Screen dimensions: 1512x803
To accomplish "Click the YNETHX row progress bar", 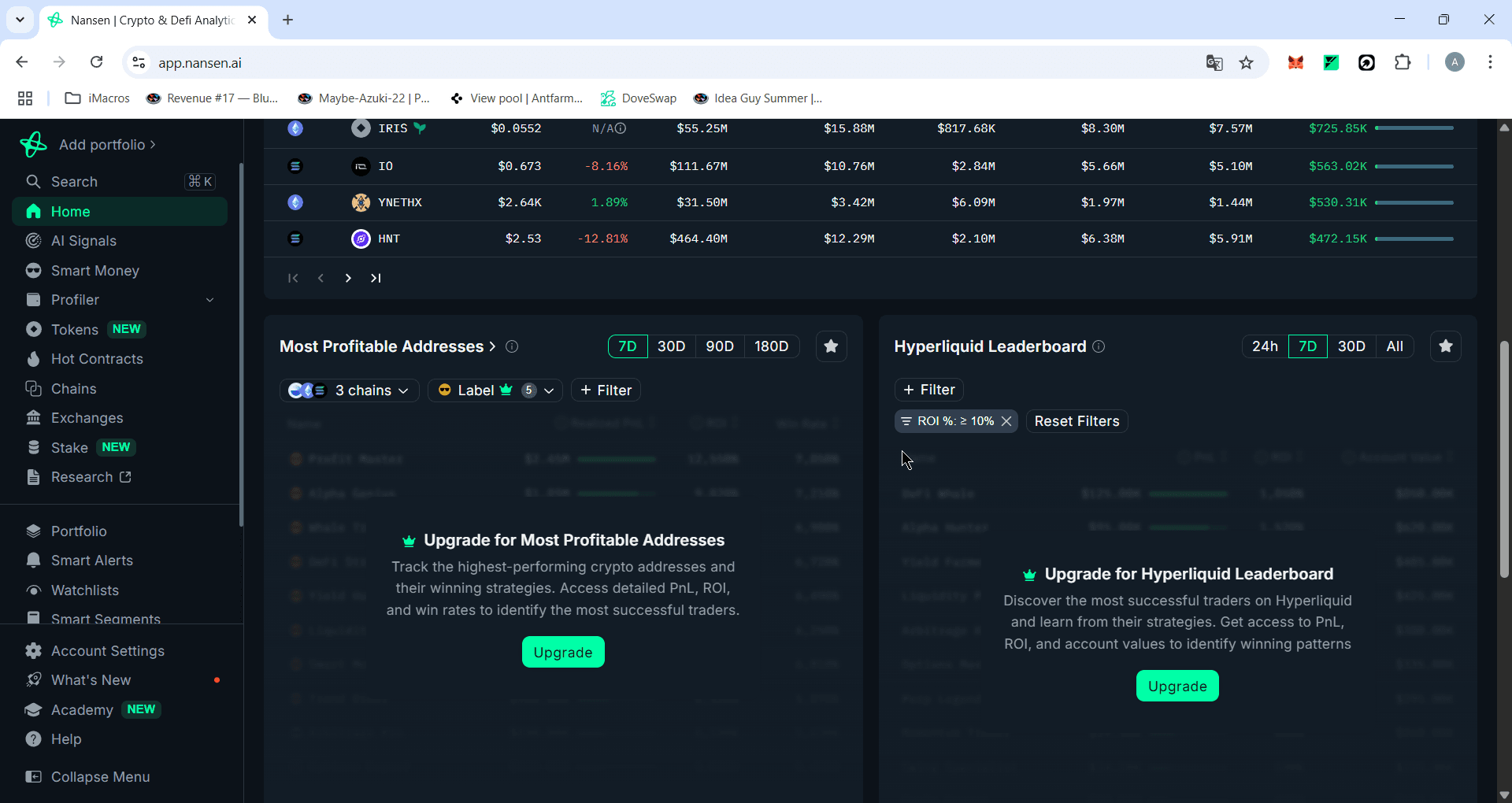I will tap(1414, 202).
